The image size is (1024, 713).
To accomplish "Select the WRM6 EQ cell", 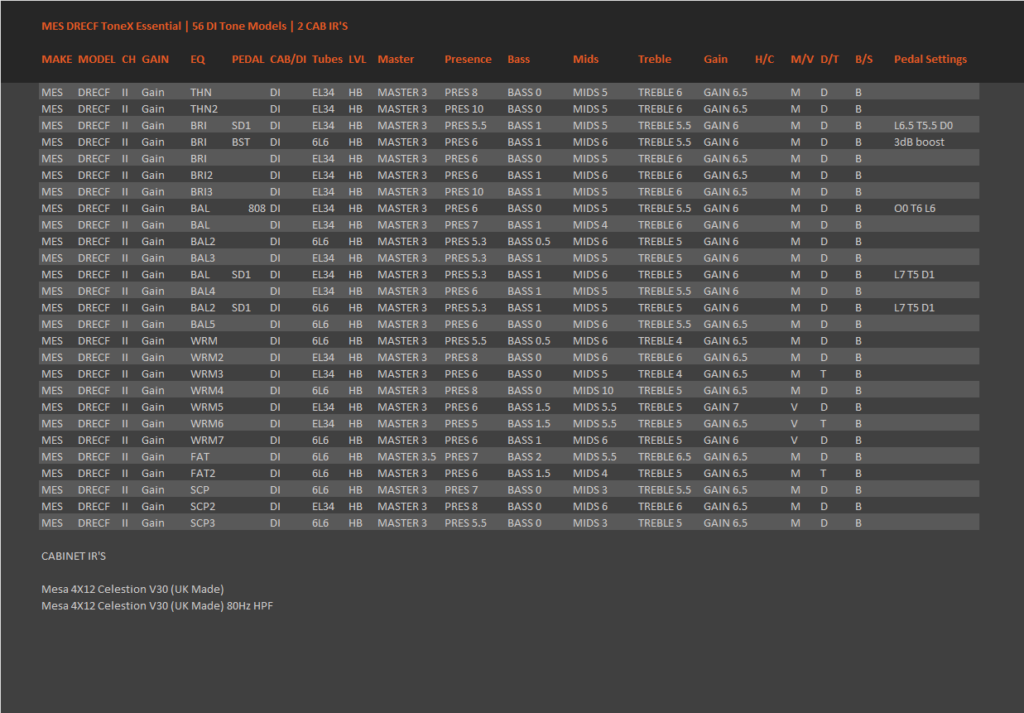I will click(x=206, y=424).
